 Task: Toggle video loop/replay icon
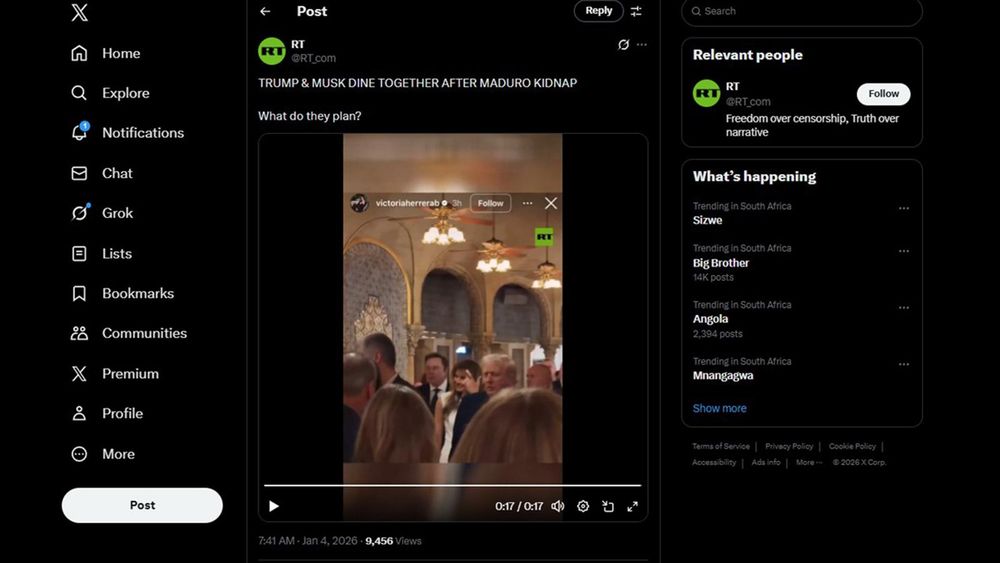point(608,506)
